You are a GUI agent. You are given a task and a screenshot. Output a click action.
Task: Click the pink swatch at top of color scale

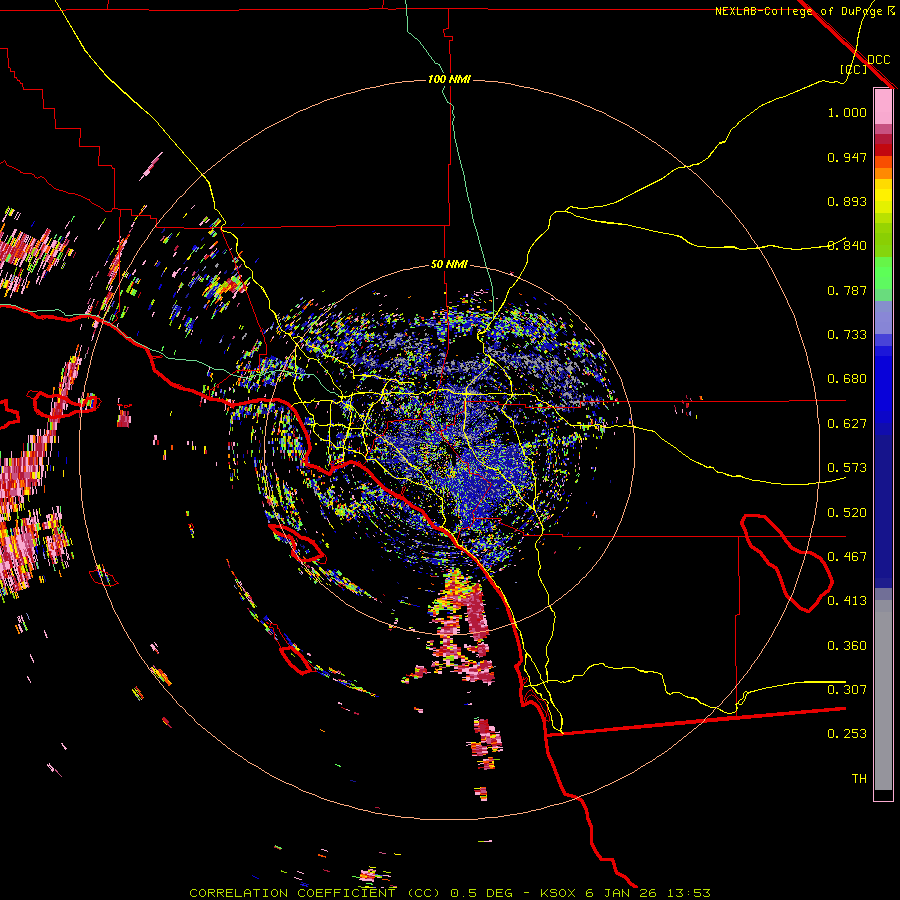tap(883, 107)
